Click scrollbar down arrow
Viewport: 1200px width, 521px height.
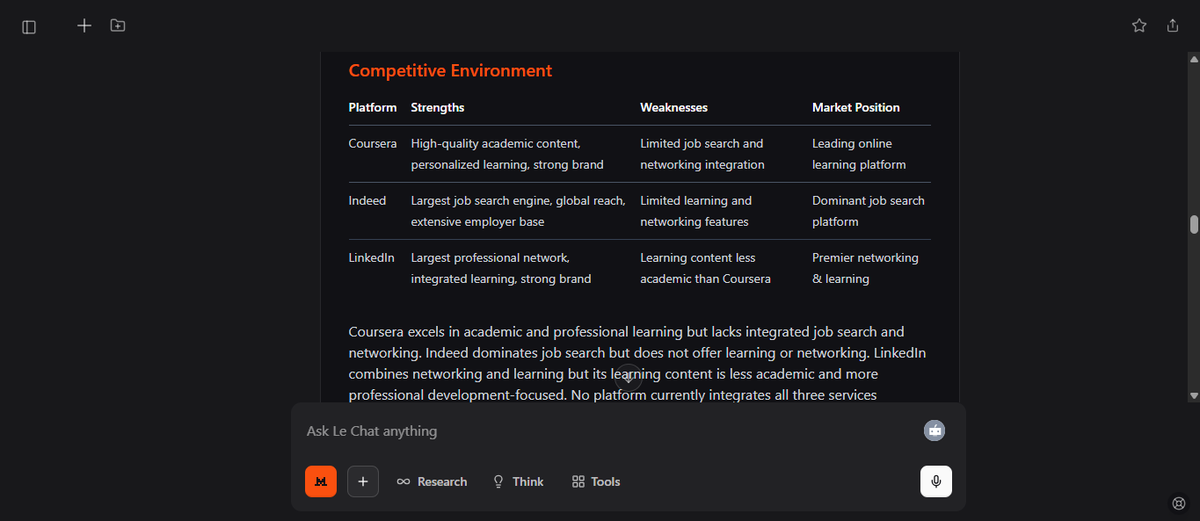(1194, 396)
